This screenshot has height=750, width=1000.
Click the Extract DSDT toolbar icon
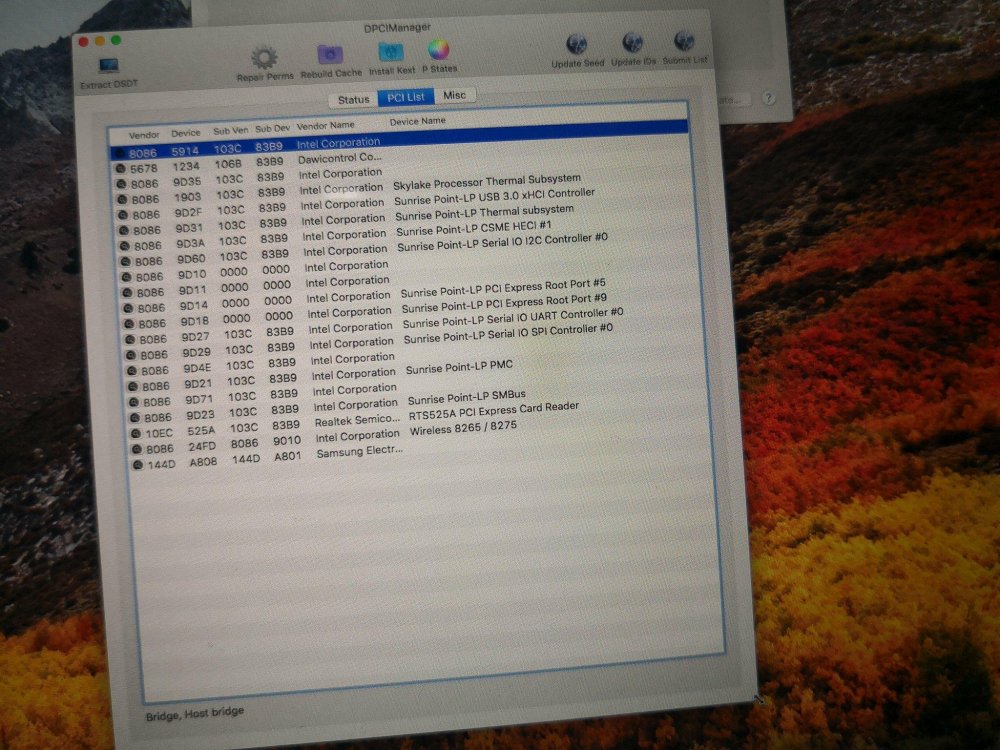(x=108, y=66)
